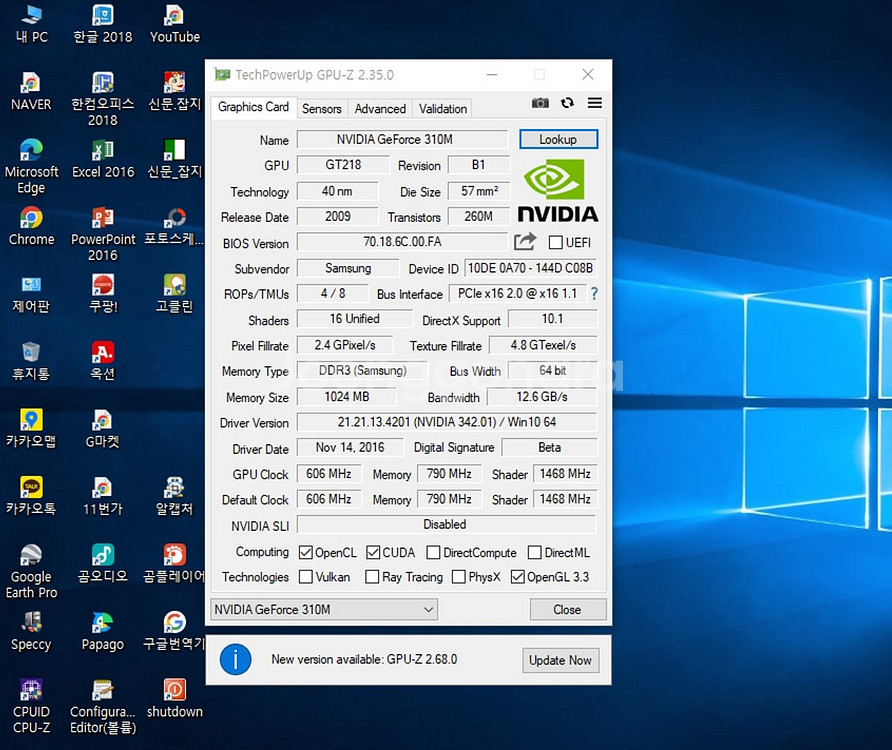Click the GPU-Z refresh icon

coord(567,103)
